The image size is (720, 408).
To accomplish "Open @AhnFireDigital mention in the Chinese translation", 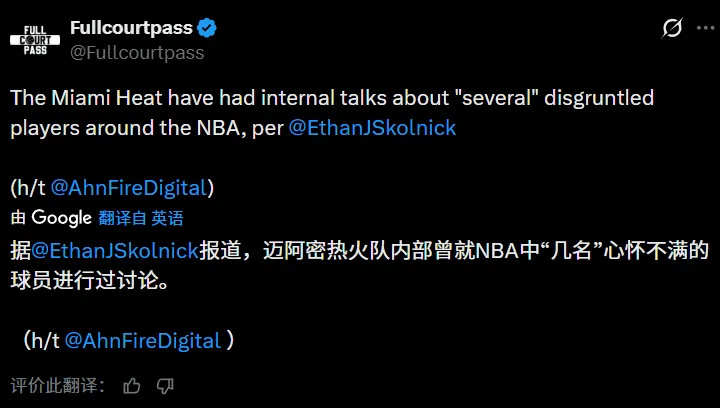I will (x=142, y=340).
